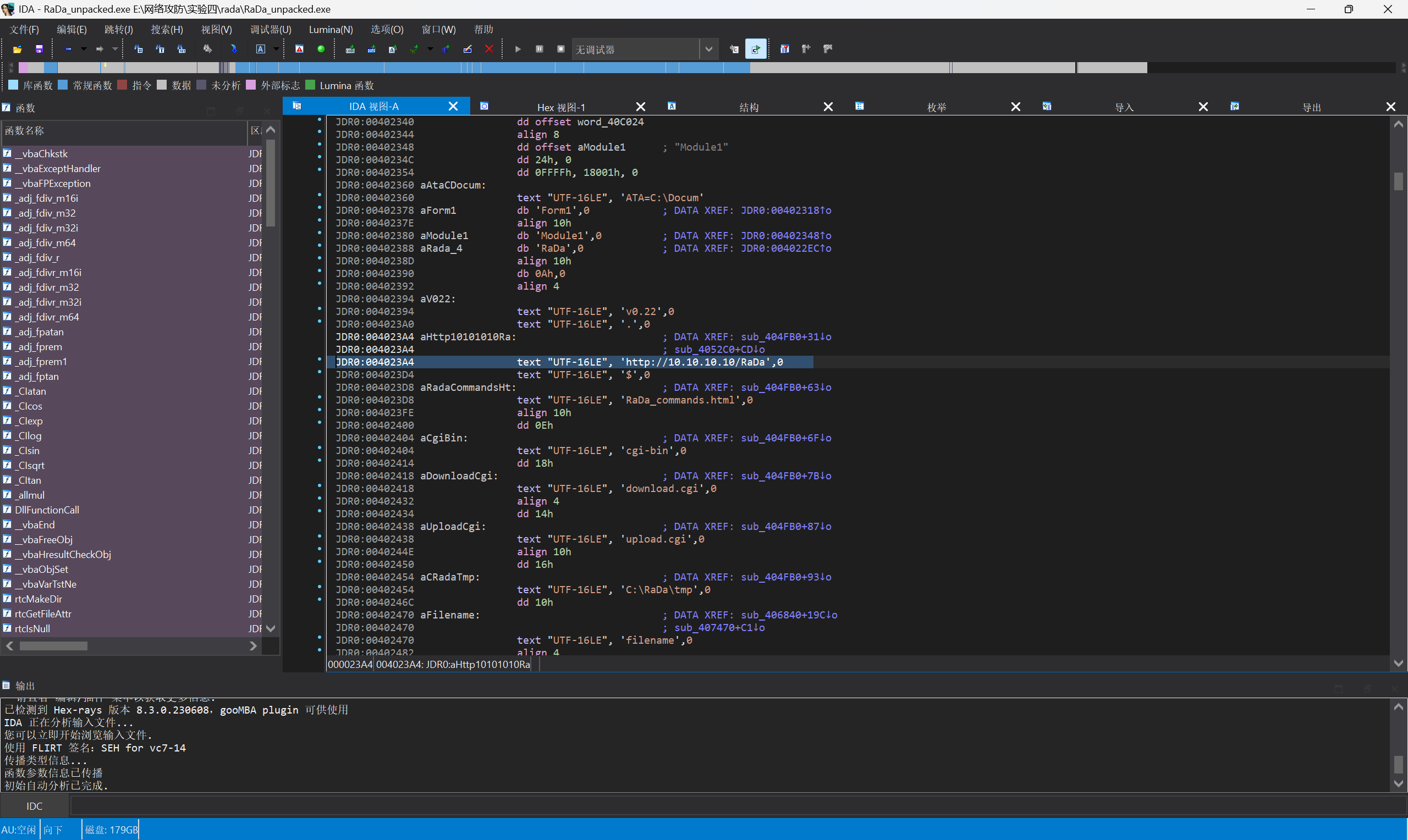Click the jump back arrow icon
The height and width of the screenshot is (840, 1408).
68,49
